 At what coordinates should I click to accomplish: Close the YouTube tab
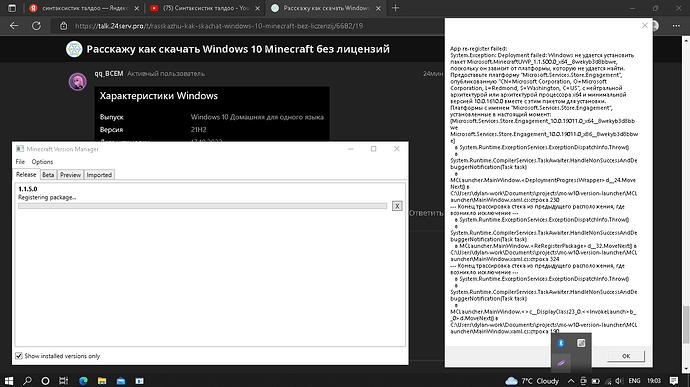[x=257, y=8]
